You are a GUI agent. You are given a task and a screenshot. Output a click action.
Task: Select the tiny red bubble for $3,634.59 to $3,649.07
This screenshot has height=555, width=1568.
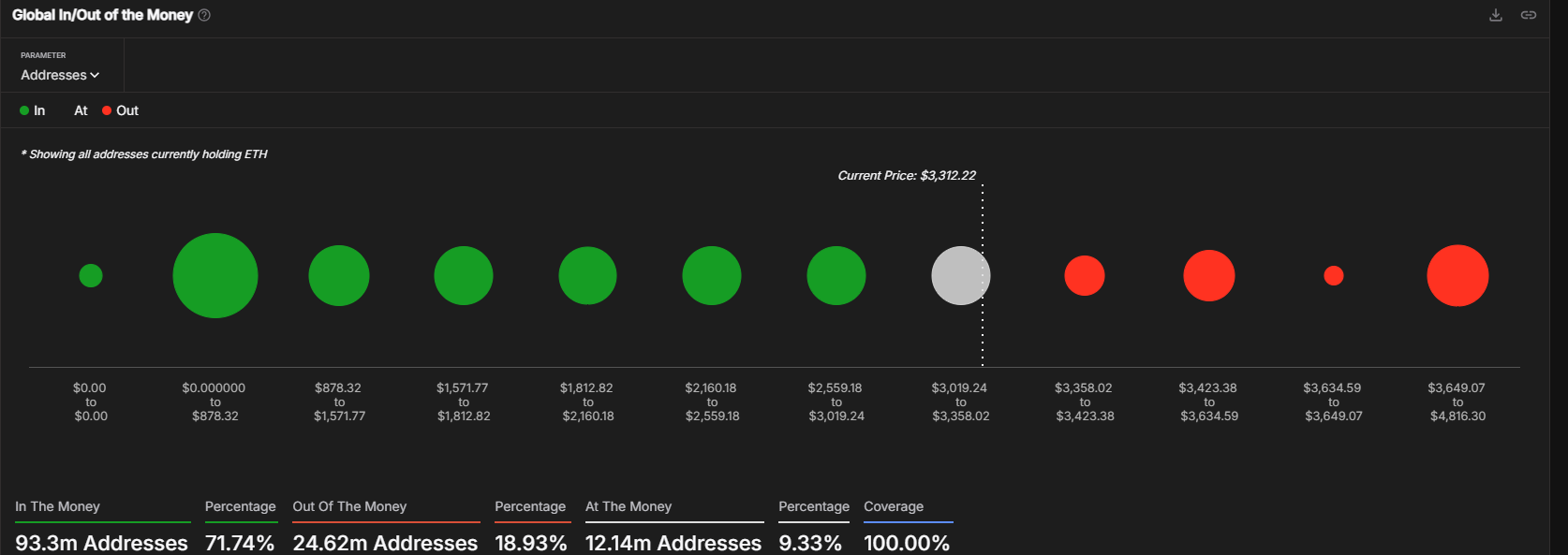point(1334,275)
